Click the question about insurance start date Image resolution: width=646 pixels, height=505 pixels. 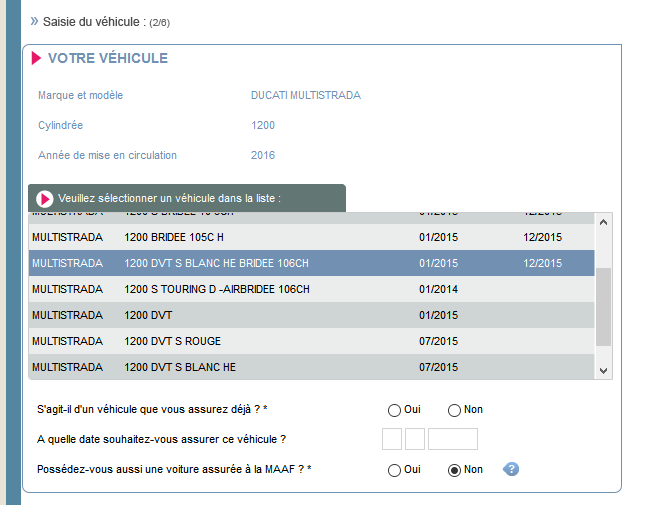161,439
